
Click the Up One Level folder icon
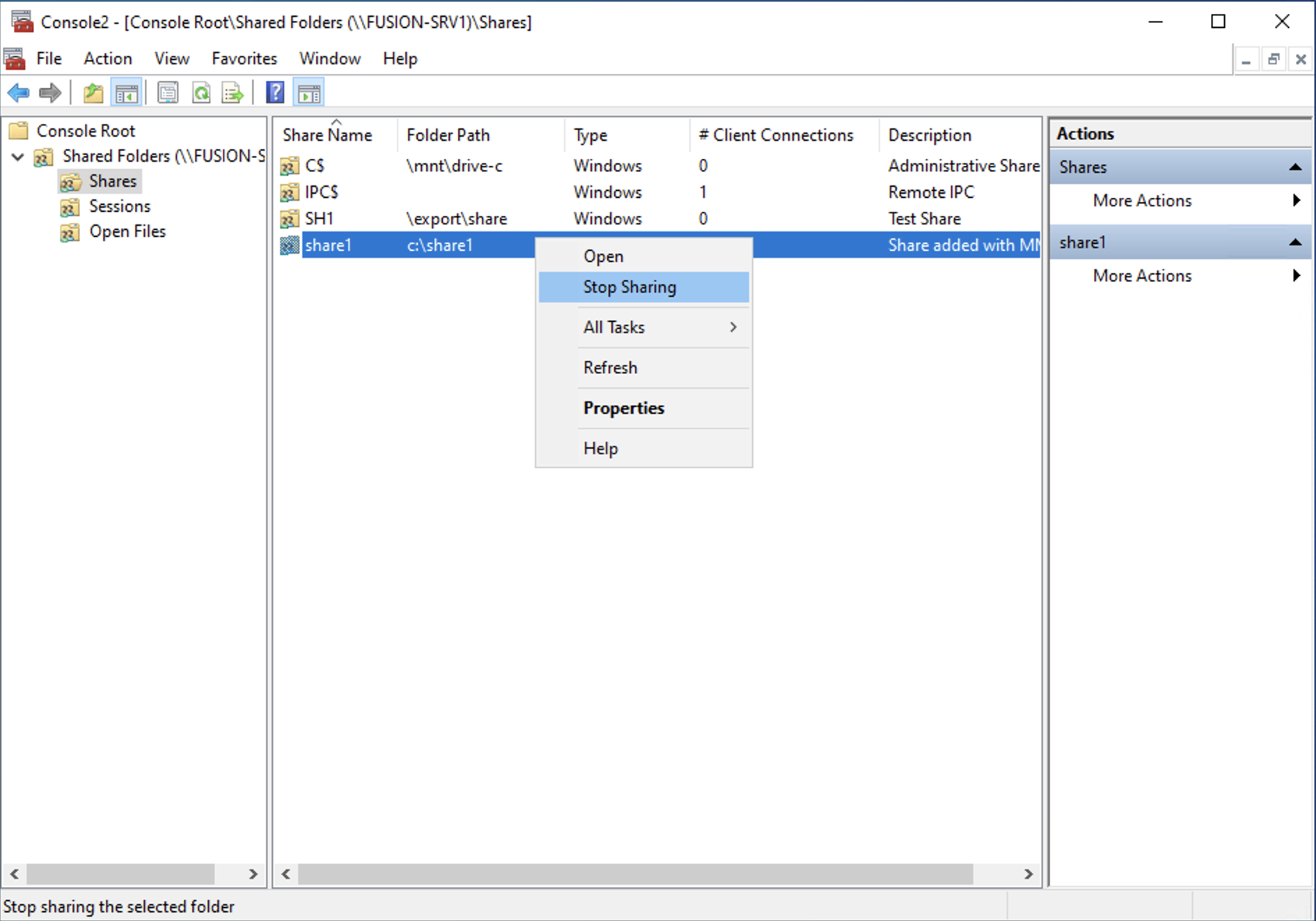tap(93, 93)
